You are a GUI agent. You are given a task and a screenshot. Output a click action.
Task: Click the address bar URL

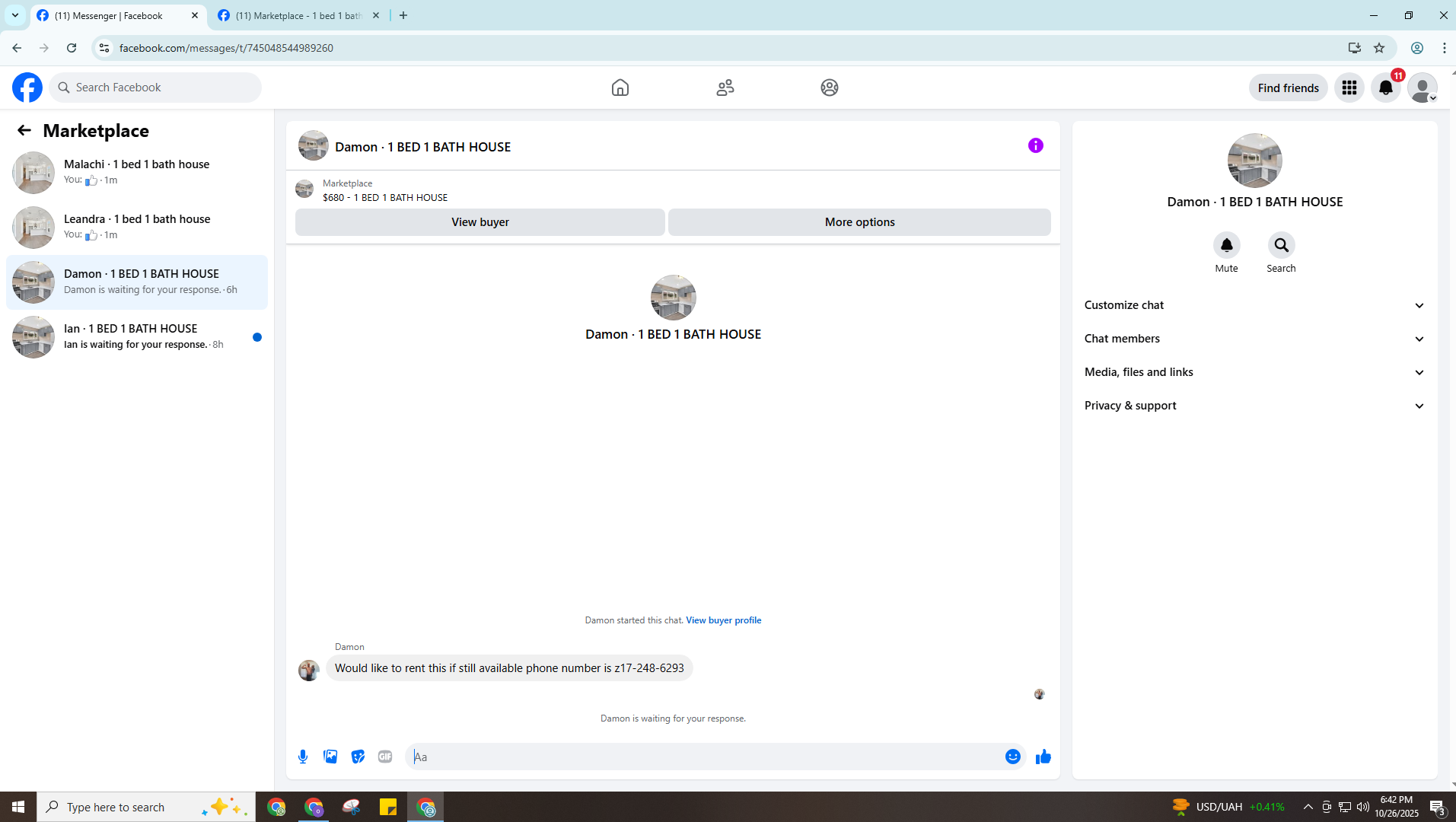coord(226,48)
